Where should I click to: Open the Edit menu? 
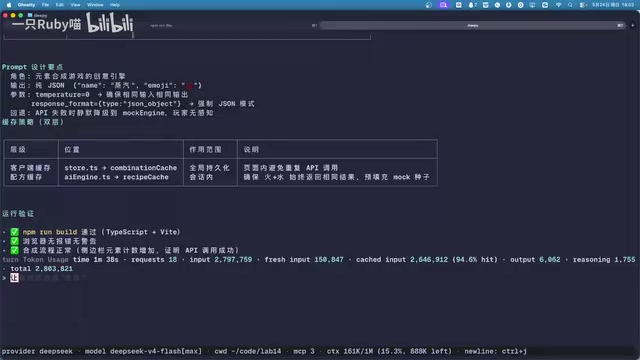(60, 5)
